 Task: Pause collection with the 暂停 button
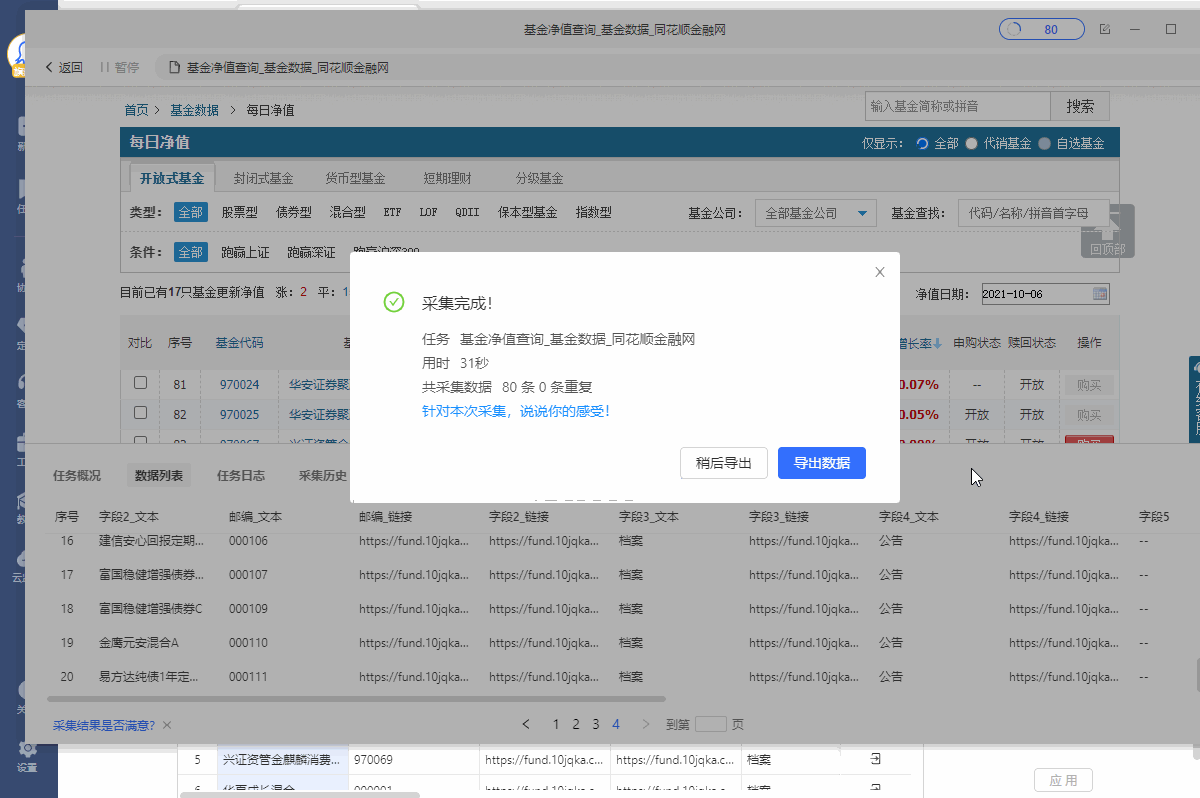[119, 68]
